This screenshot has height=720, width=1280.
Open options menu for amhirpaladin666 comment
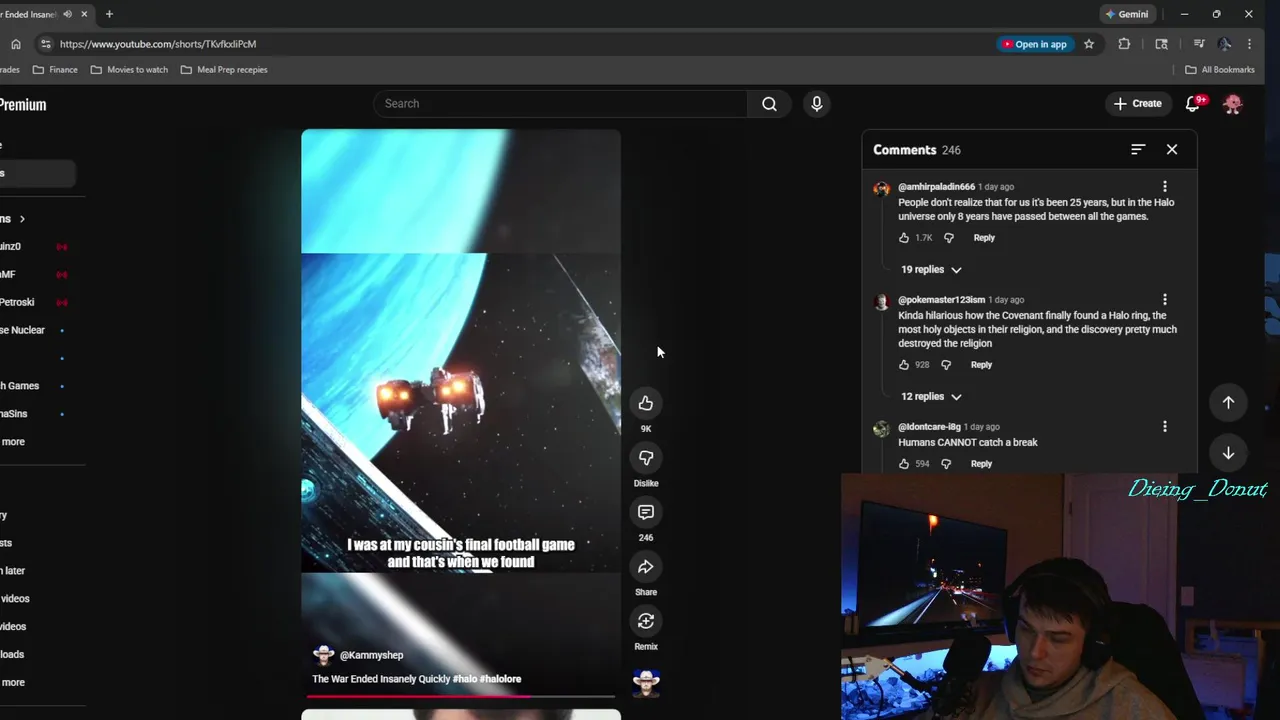coord(1165,187)
